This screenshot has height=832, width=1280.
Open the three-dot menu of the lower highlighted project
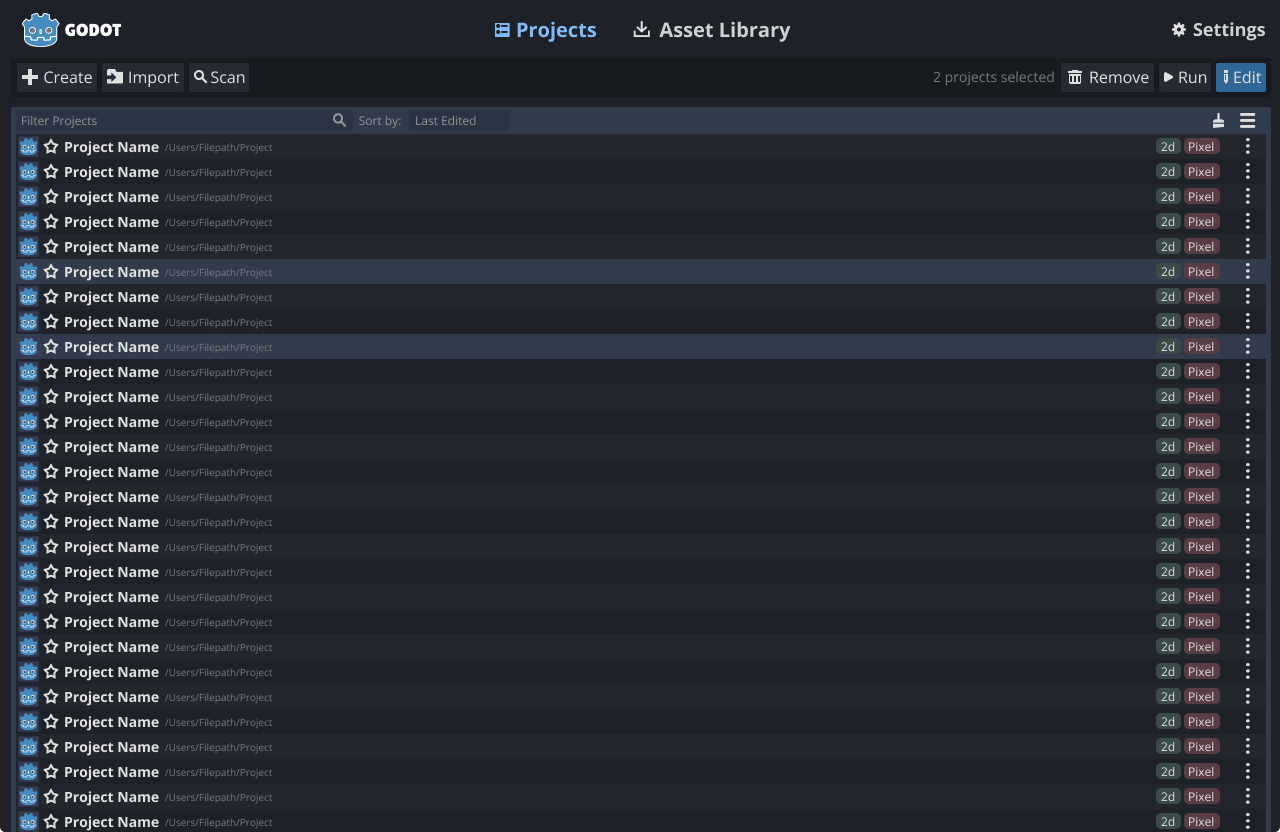click(1247, 346)
